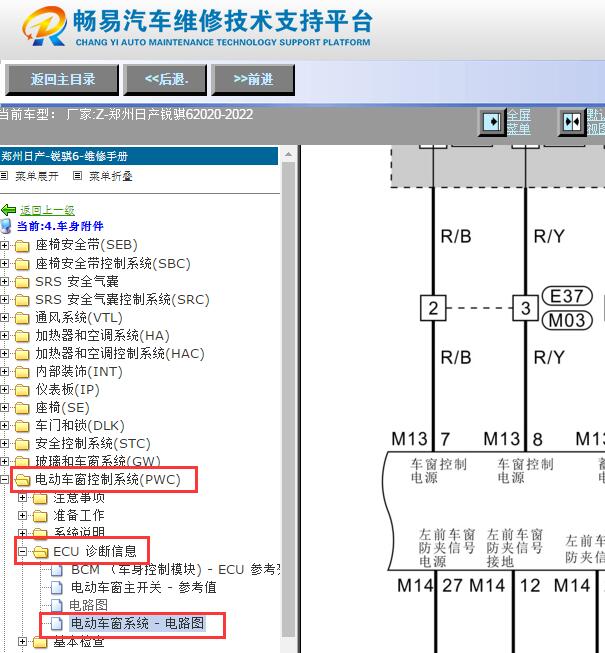This screenshot has width=605, height=653.
Task: Click the SRS 安全气囊 folder icon
Action: 22,282
